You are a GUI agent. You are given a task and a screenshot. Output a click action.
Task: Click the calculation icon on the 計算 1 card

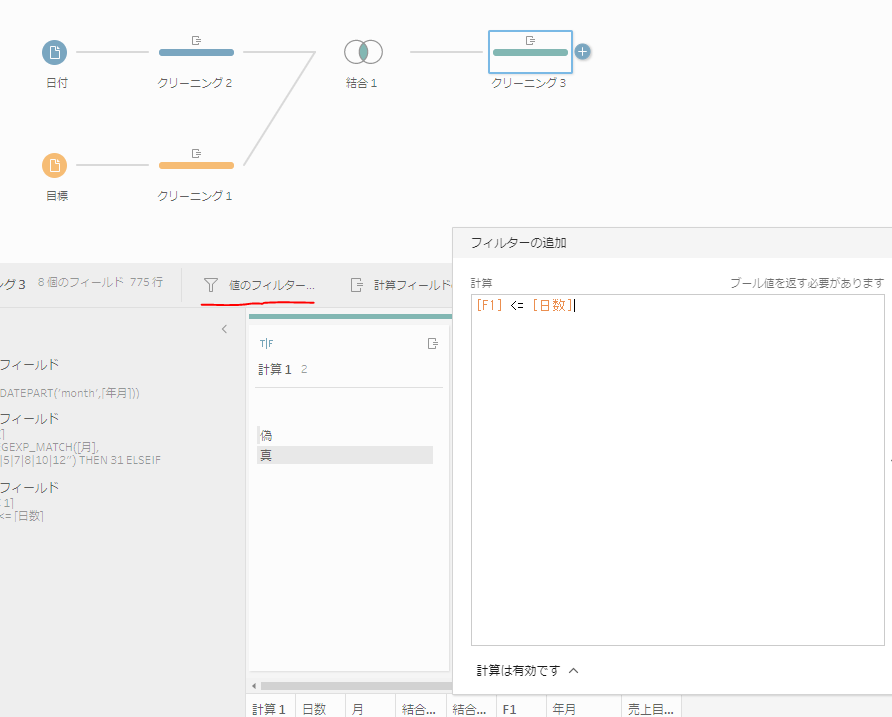(x=432, y=343)
